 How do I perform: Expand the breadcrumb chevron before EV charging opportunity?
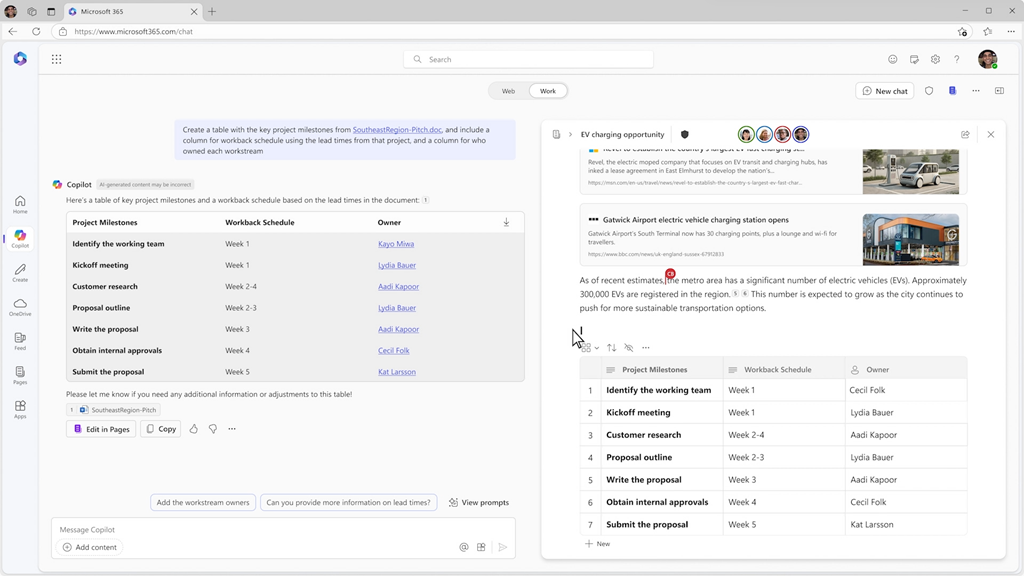point(570,134)
